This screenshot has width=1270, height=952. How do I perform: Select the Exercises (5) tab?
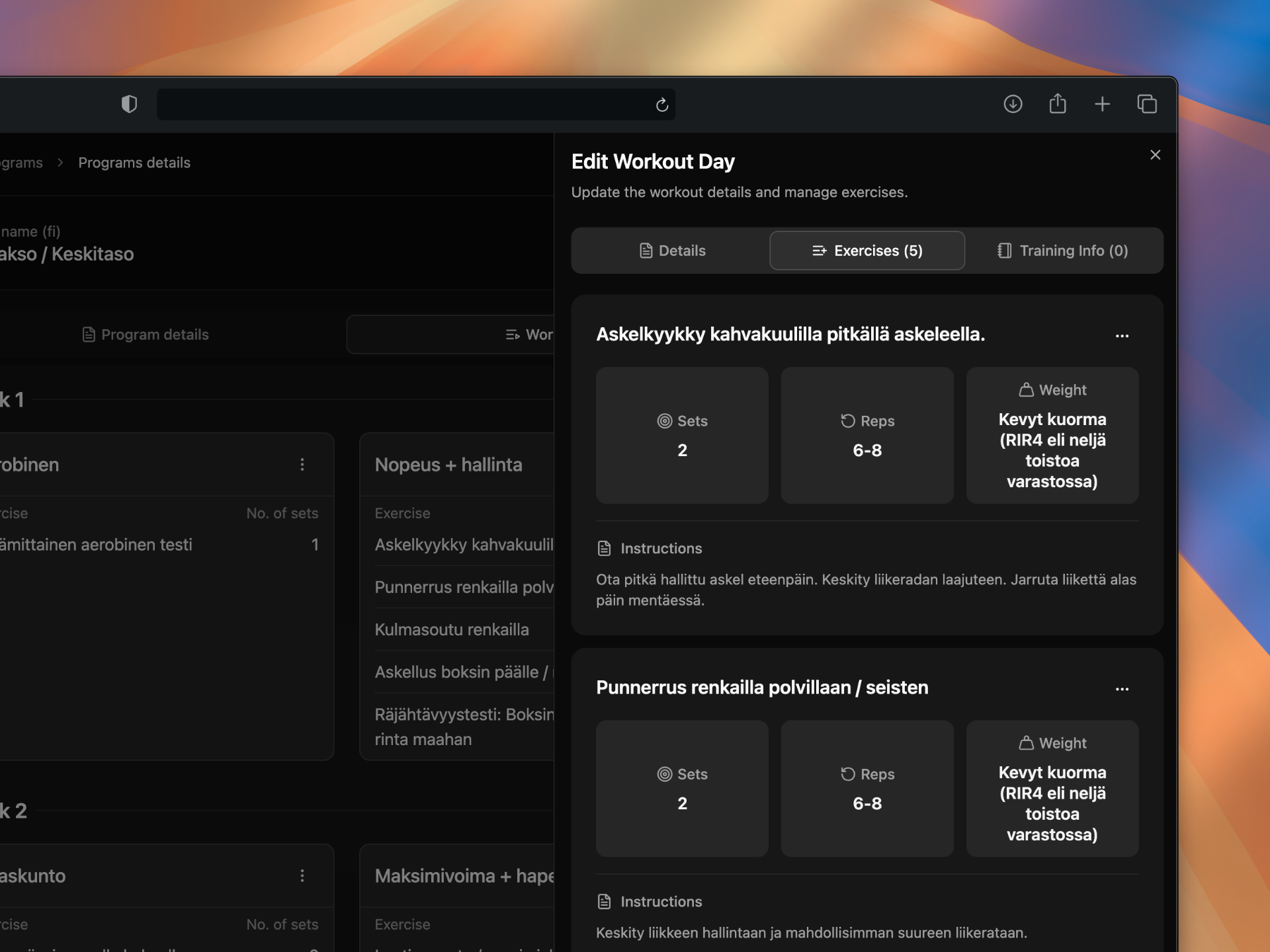pyautogui.click(x=867, y=251)
